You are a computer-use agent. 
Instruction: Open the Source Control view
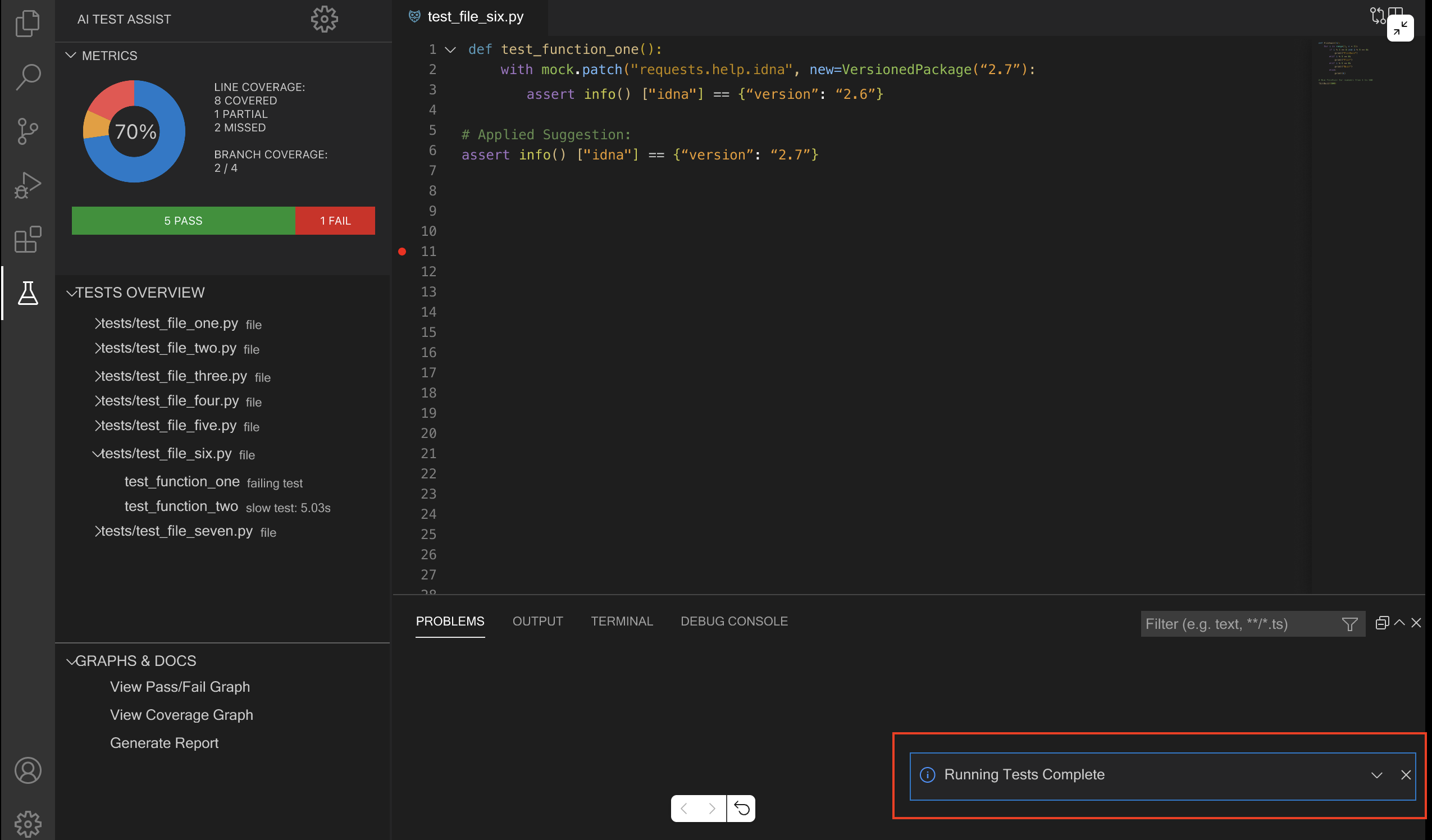28,131
